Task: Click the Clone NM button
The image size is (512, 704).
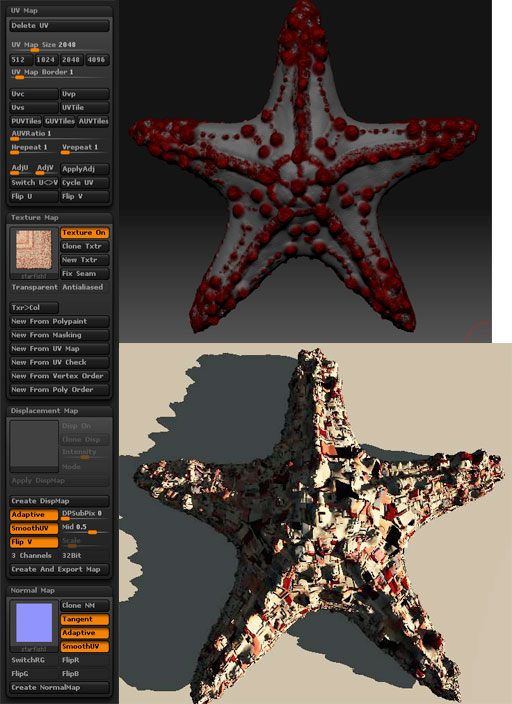Action: (x=84, y=606)
